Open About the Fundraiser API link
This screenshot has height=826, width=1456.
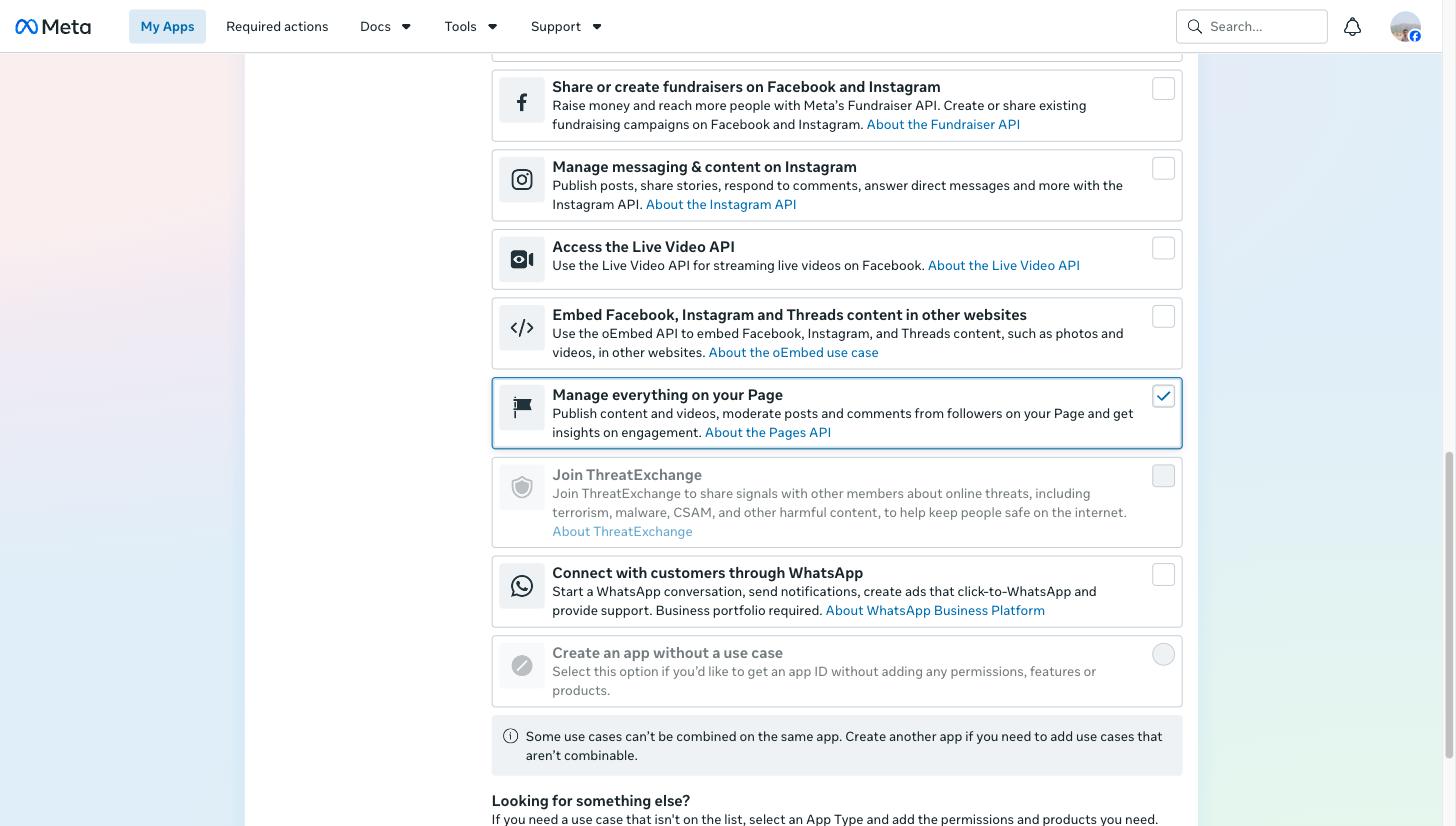(943, 125)
